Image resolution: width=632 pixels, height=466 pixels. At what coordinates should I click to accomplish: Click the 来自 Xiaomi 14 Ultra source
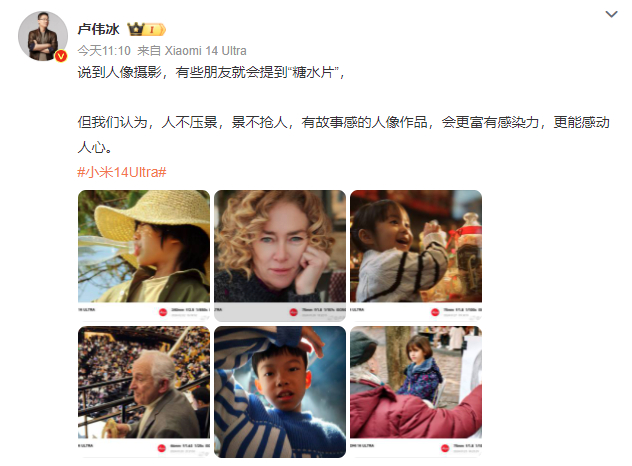pos(192,51)
